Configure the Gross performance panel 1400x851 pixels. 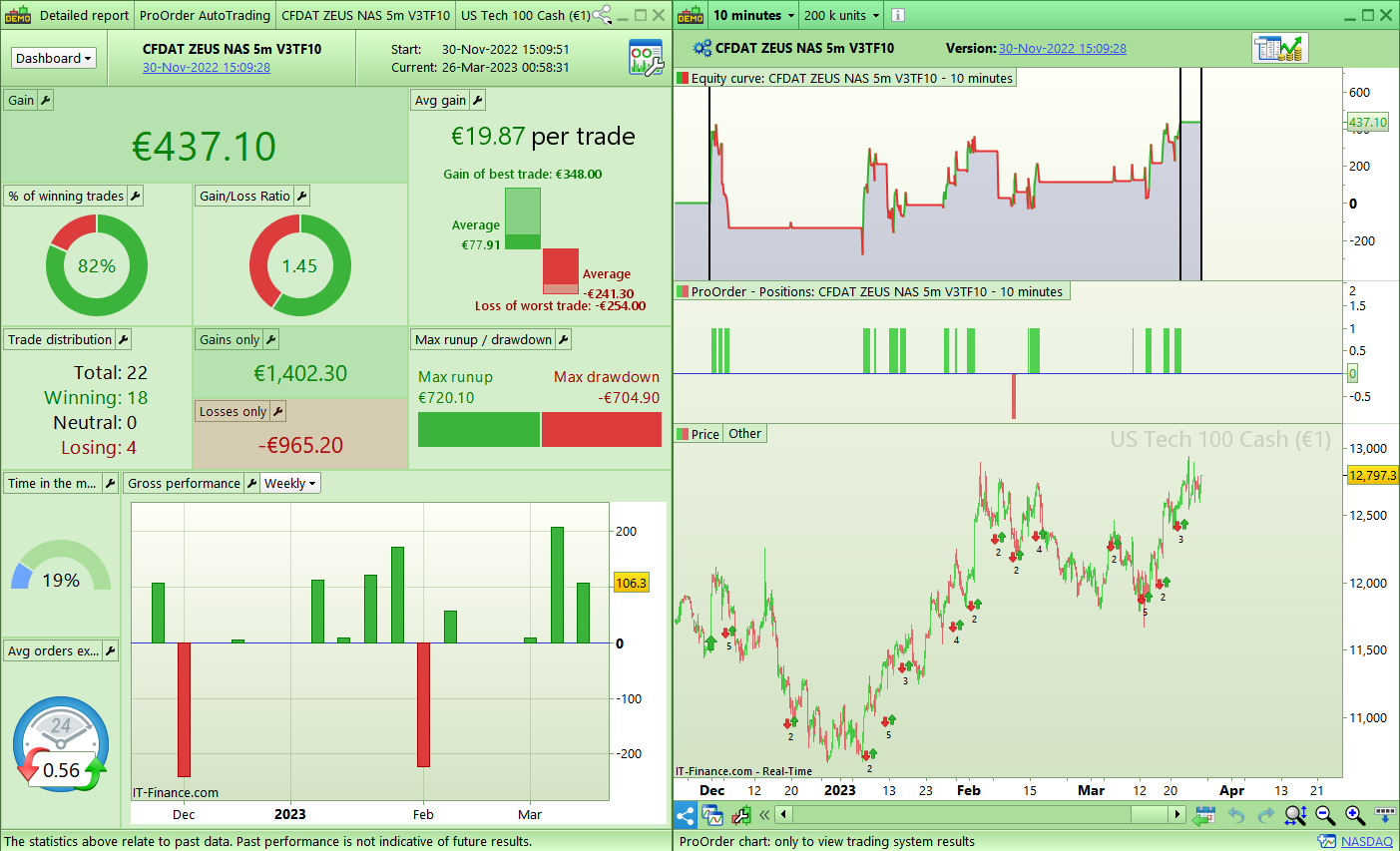pos(251,483)
